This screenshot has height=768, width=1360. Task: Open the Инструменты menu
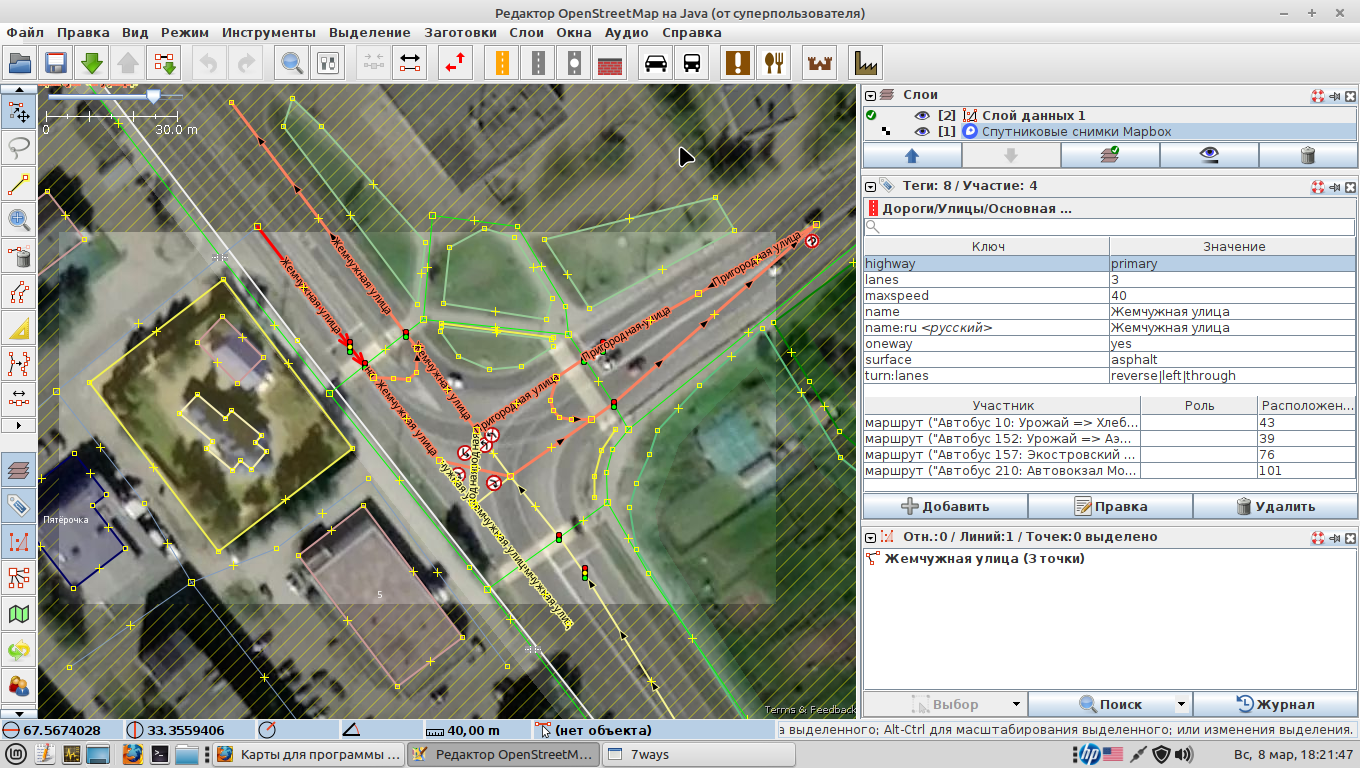tap(268, 32)
